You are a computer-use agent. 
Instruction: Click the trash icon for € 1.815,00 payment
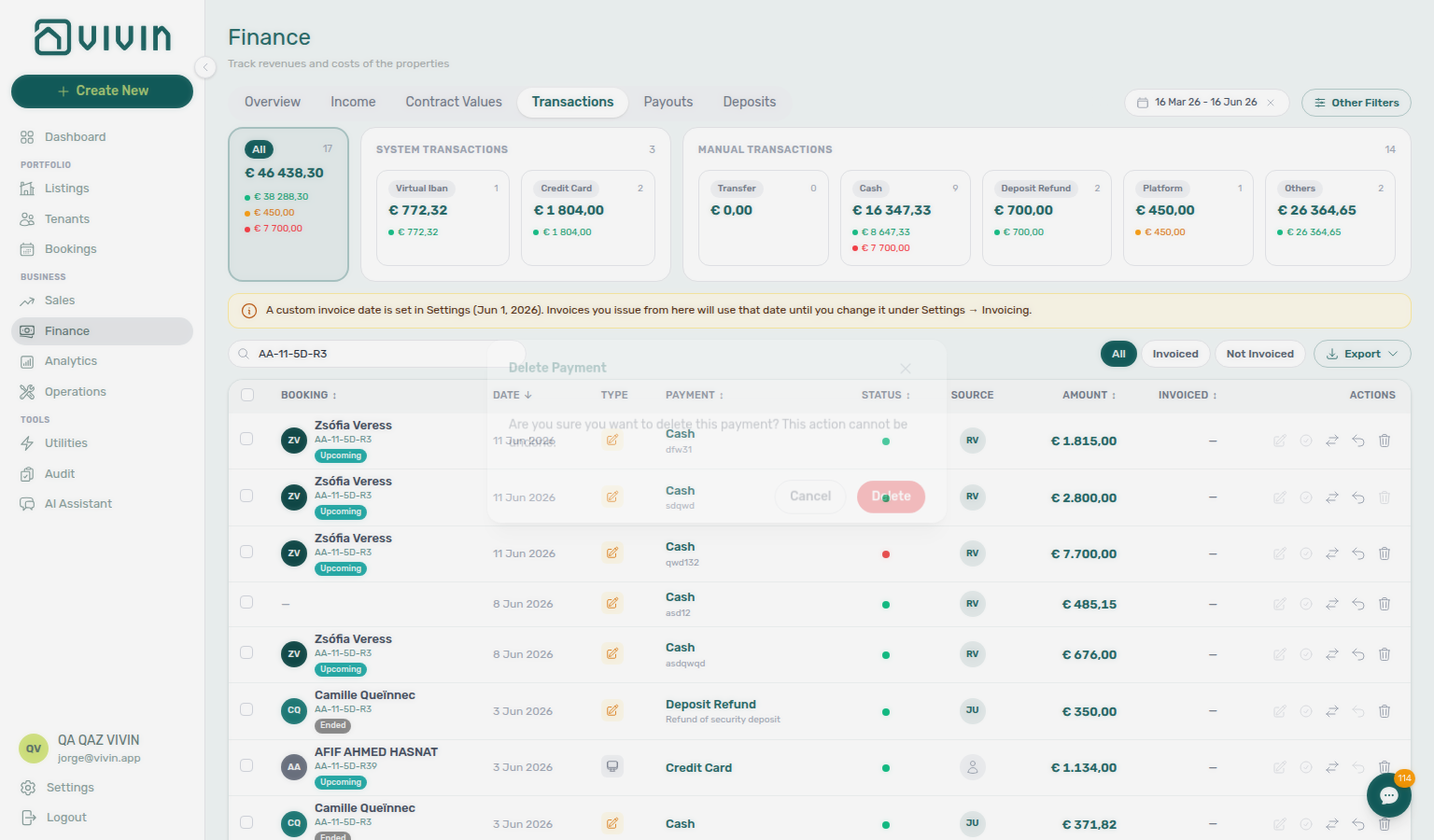(x=1385, y=441)
